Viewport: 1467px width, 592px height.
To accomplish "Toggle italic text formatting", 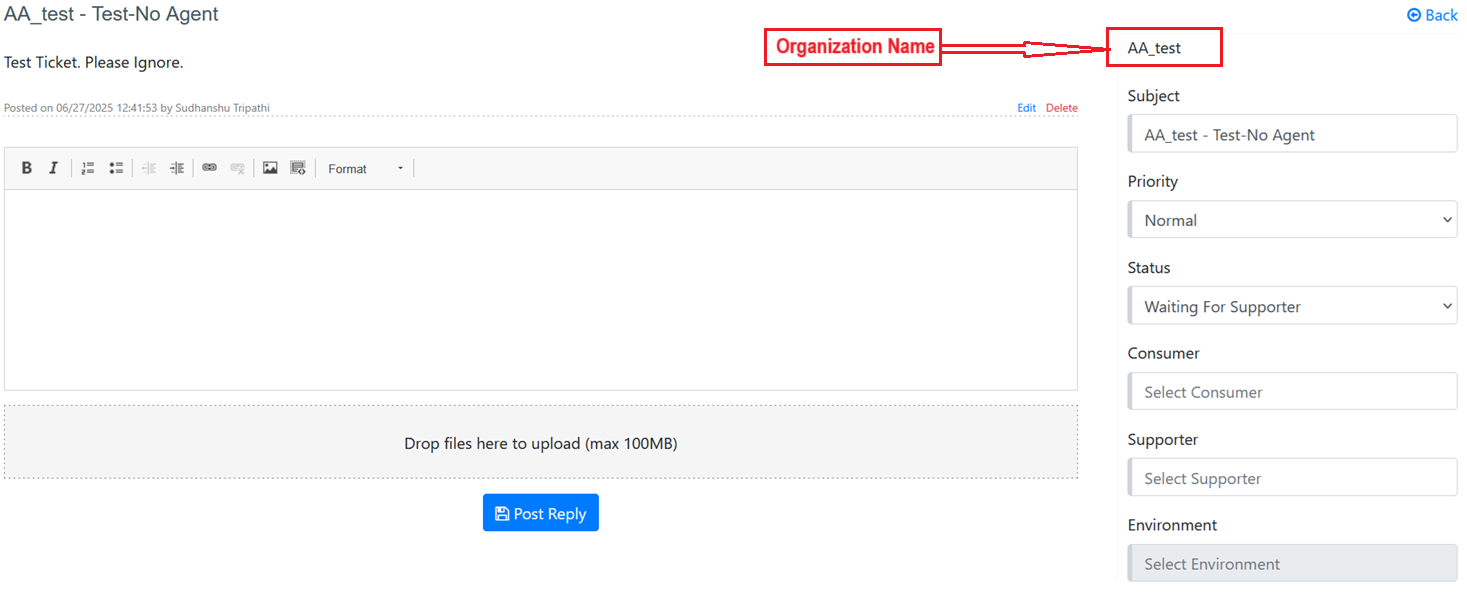I will click(54, 168).
